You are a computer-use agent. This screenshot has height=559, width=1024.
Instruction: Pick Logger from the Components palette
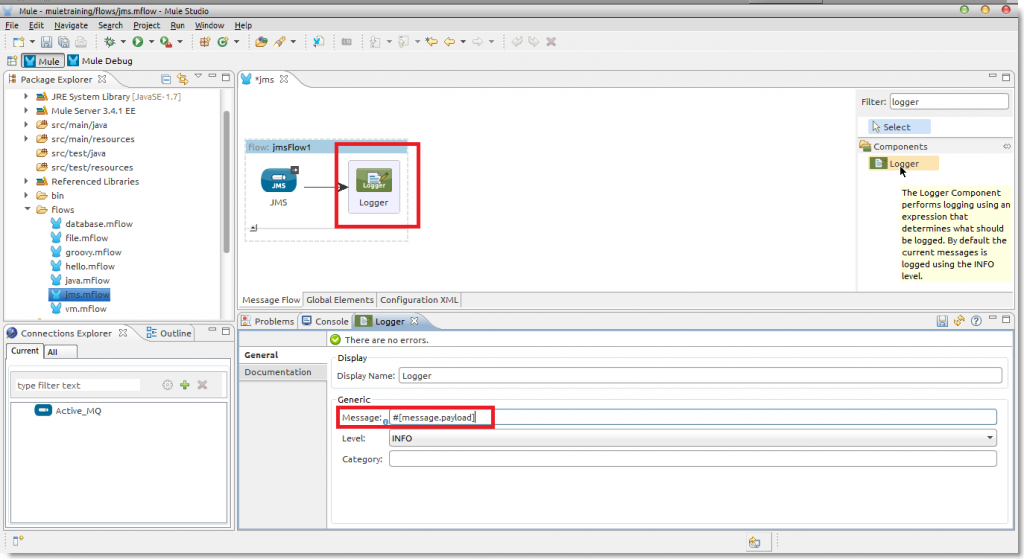[x=903, y=163]
